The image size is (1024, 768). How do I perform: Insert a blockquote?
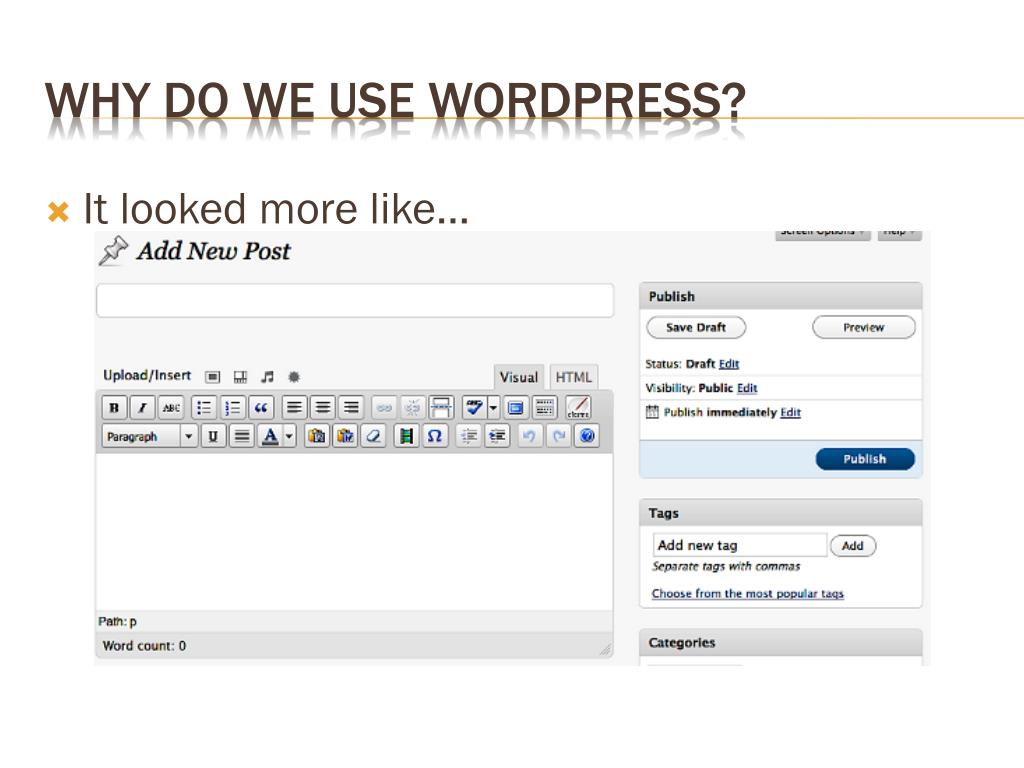coord(261,408)
